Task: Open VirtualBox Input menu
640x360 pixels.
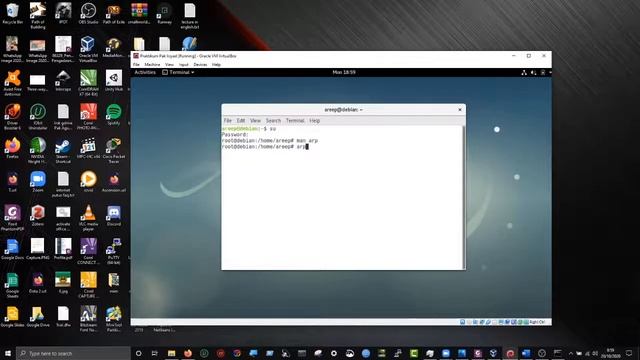Action: (184, 64)
